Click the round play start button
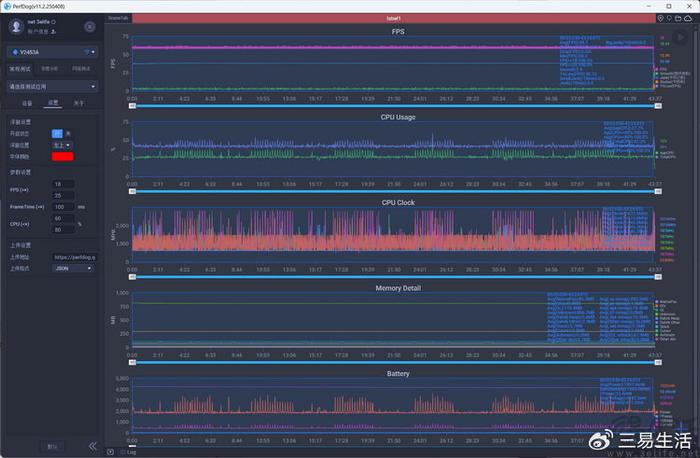700x458 pixels. pyautogui.click(x=680, y=37)
